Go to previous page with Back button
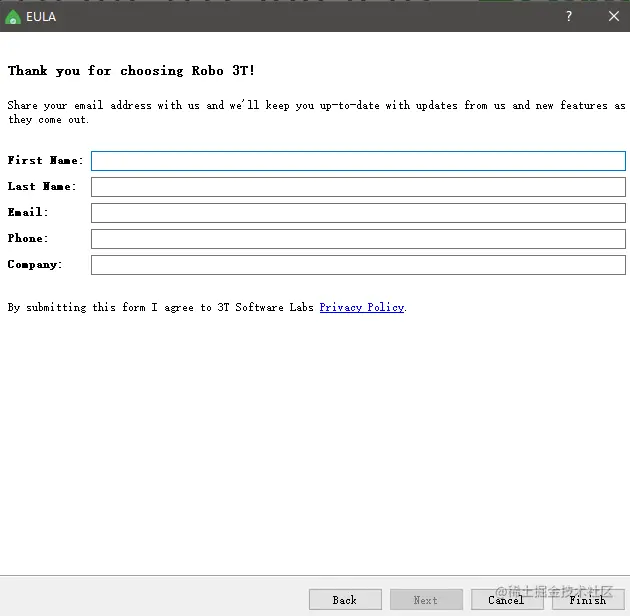This screenshot has width=630, height=616. (x=345, y=600)
